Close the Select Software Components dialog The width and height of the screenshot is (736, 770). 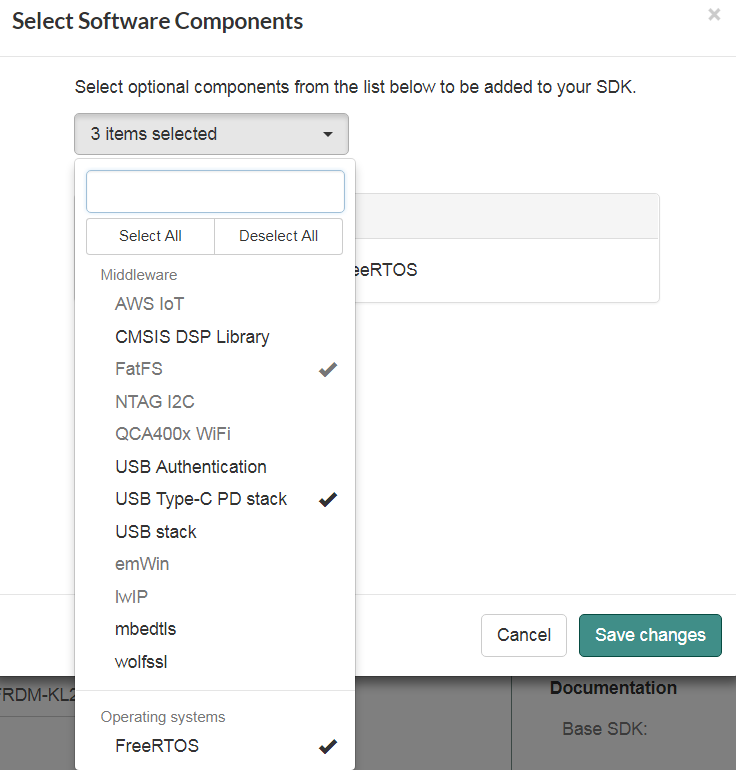tap(713, 15)
